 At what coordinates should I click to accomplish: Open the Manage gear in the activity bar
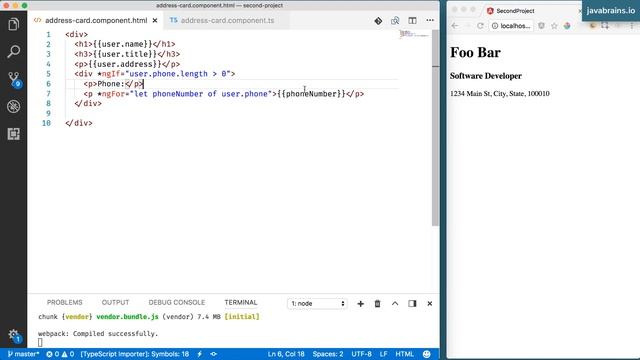13,335
